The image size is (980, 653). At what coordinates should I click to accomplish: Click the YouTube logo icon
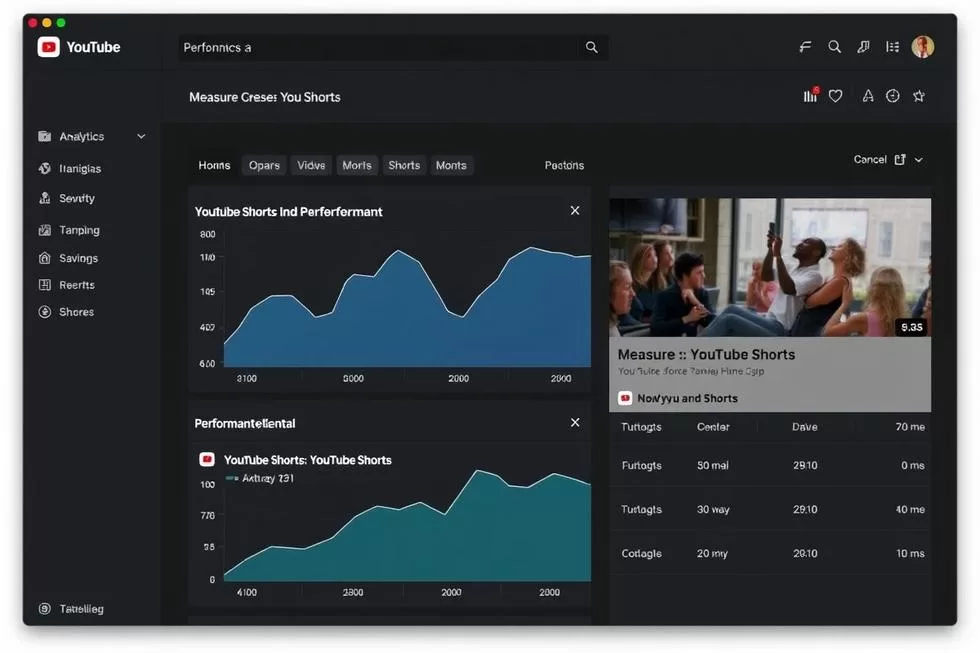tap(49, 47)
